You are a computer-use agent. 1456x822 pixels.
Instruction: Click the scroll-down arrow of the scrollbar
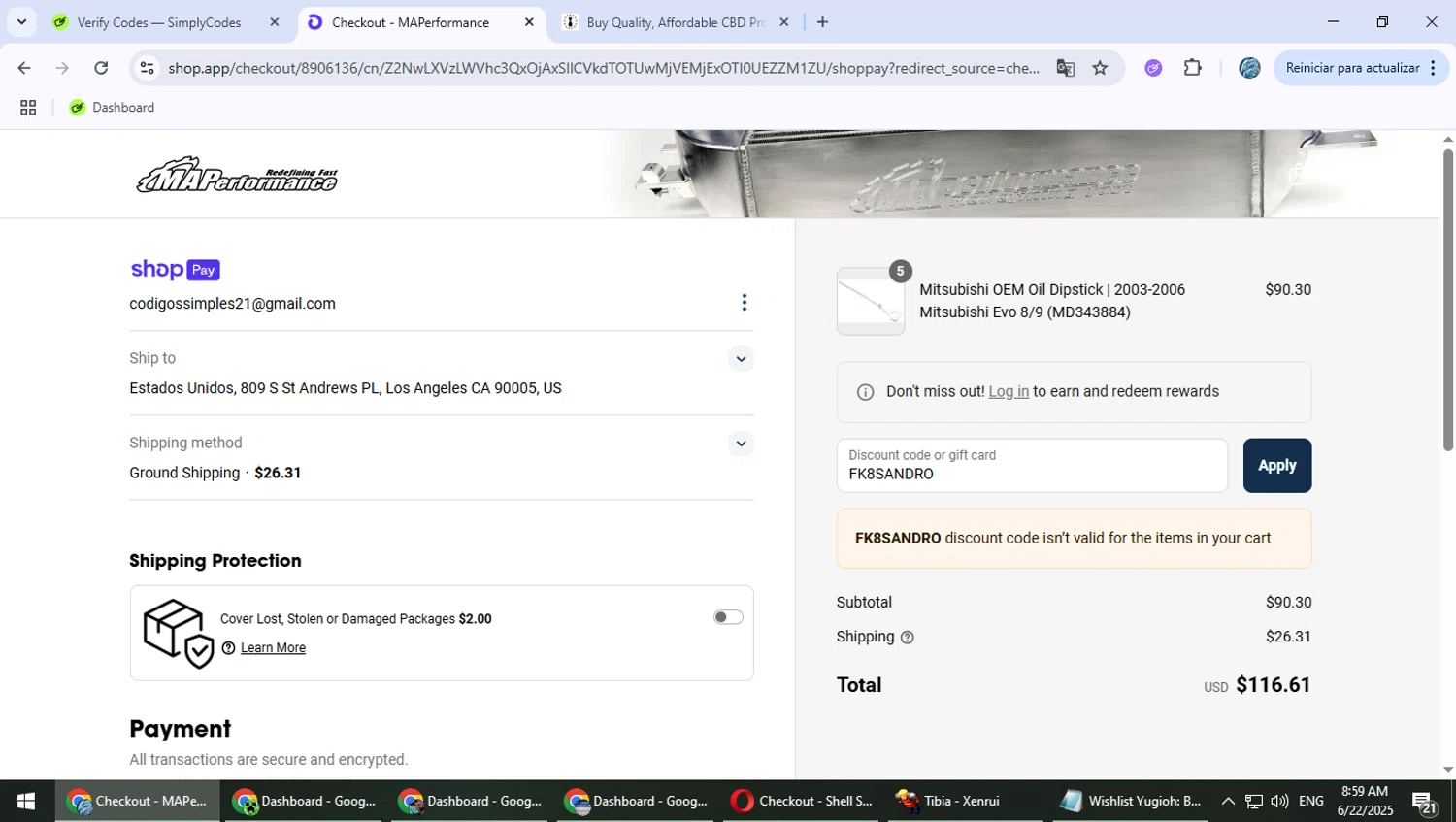click(1448, 770)
